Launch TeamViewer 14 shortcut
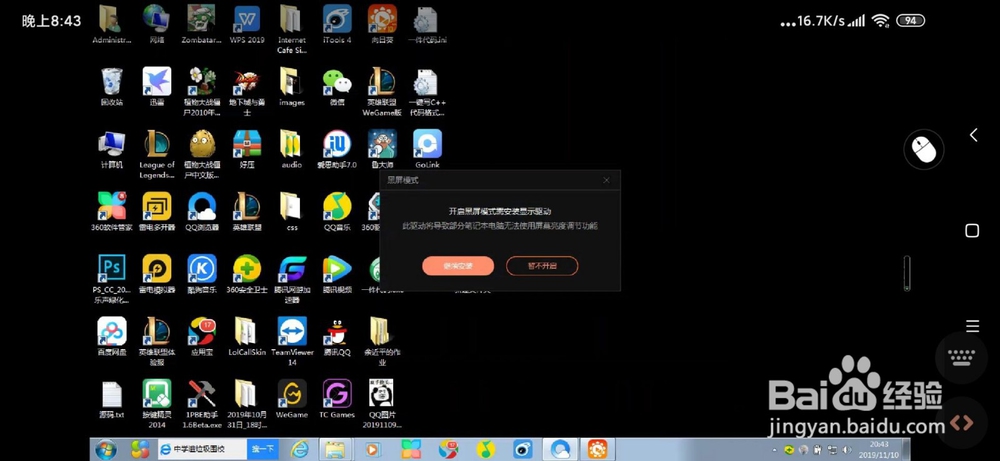Image resolution: width=1000 pixels, height=461 pixels. pyautogui.click(x=291, y=341)
